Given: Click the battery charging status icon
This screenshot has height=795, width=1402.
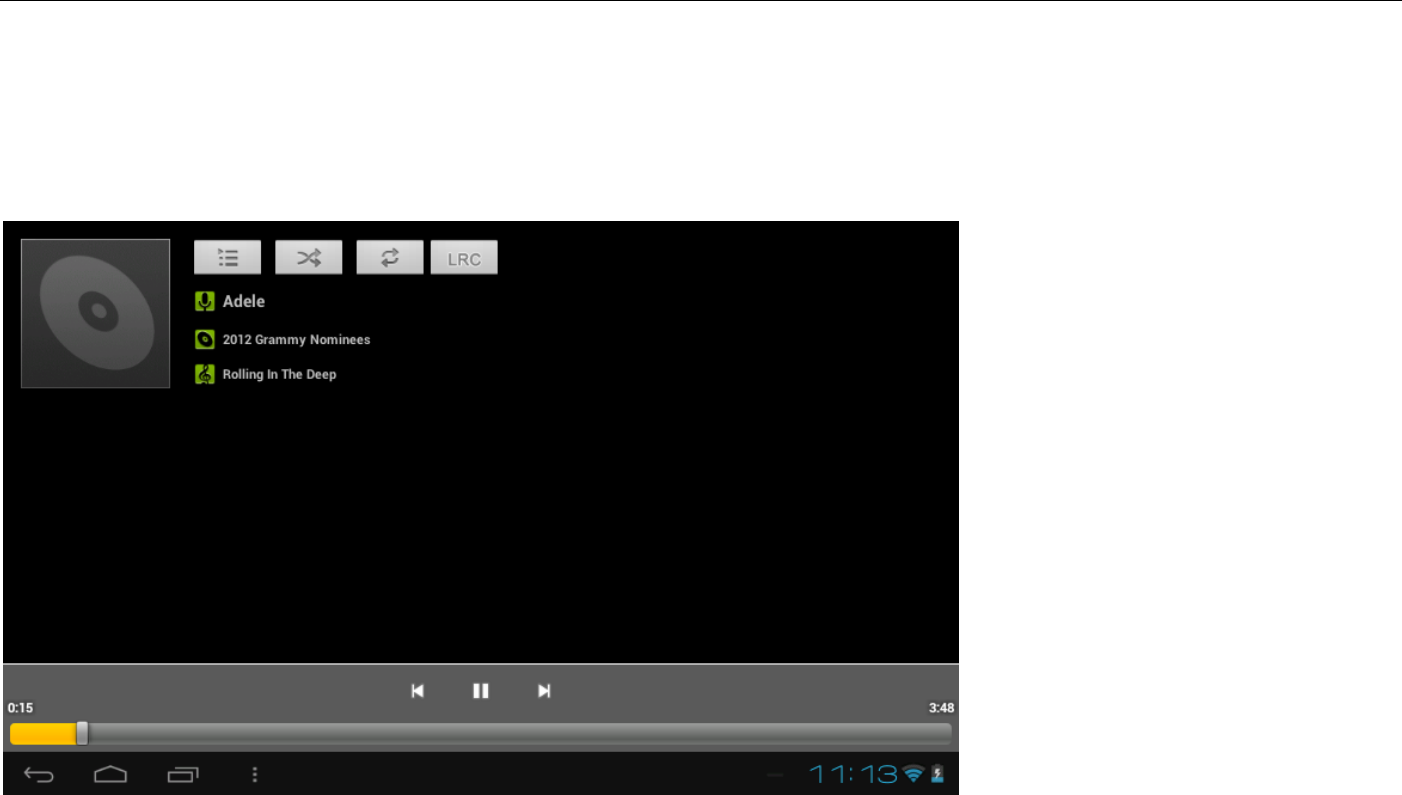Looking at the screenshot, I should pos(937,774).
